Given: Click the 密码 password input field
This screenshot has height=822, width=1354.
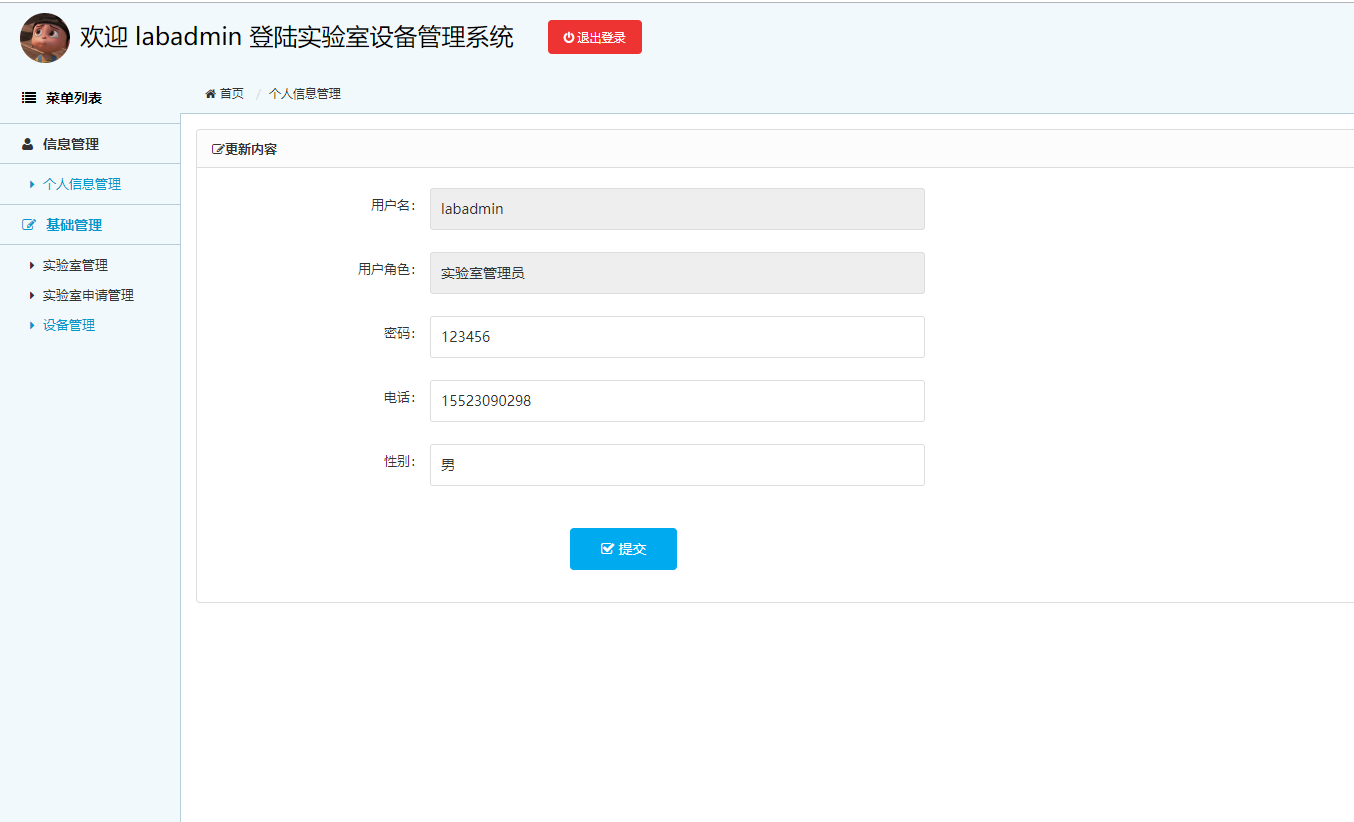Looking at the screenshot, I should (x=677, y=336).
